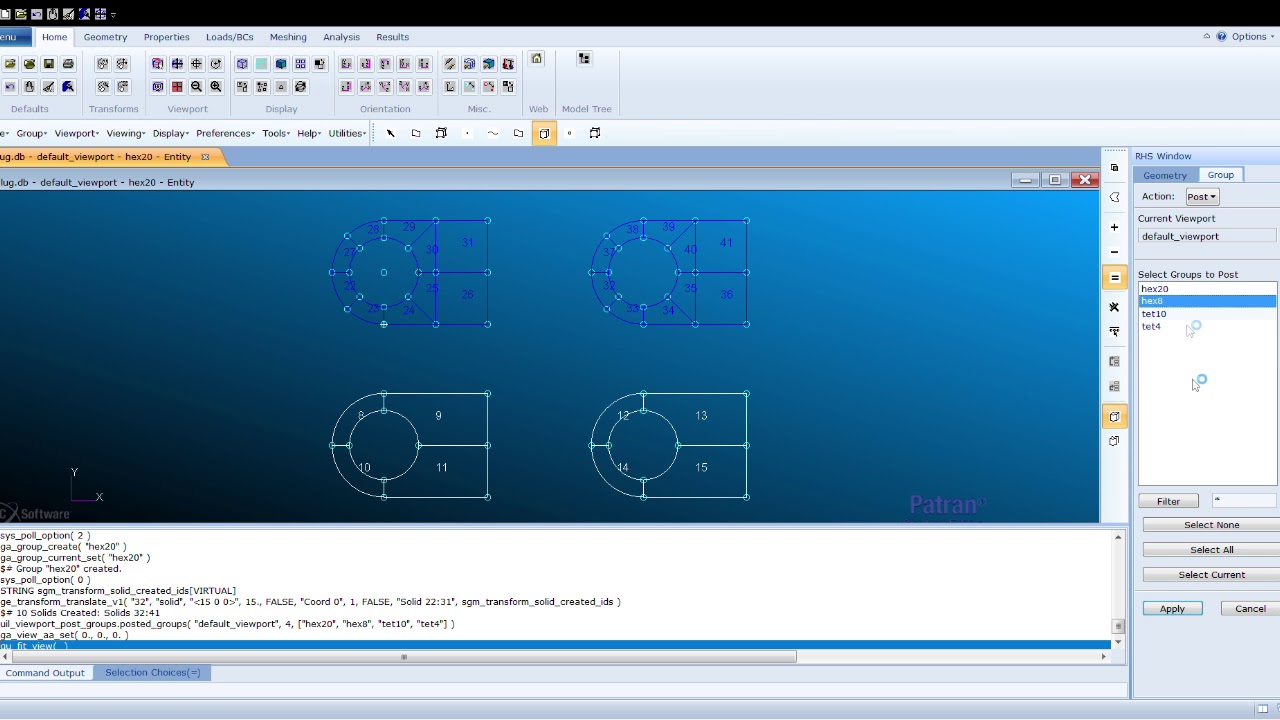Open the Options dropdown at top right
The width and height of the screenshot is (1280, 720).
1251,37
